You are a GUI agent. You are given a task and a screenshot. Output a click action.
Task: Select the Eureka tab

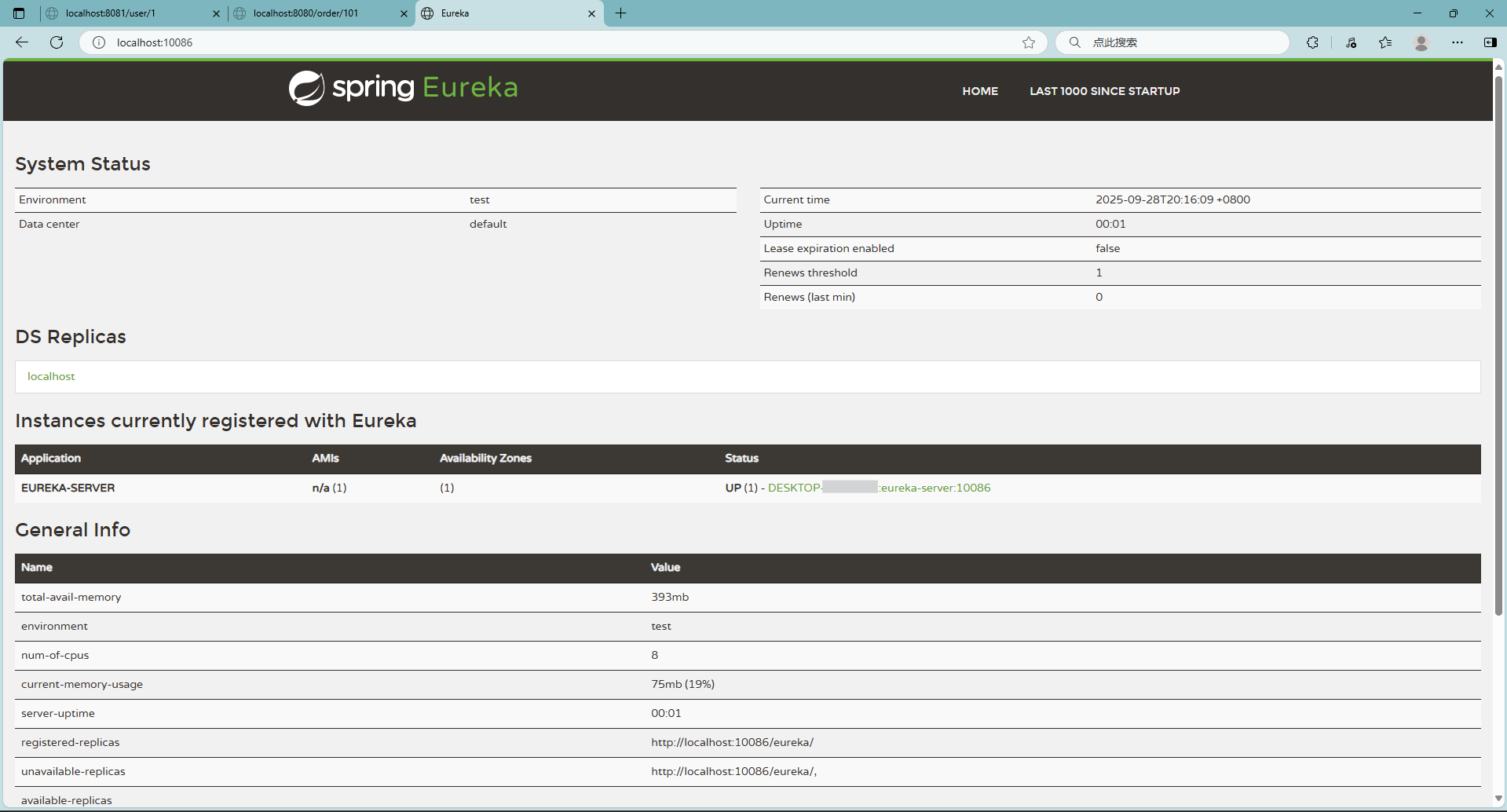coord(509,13)
